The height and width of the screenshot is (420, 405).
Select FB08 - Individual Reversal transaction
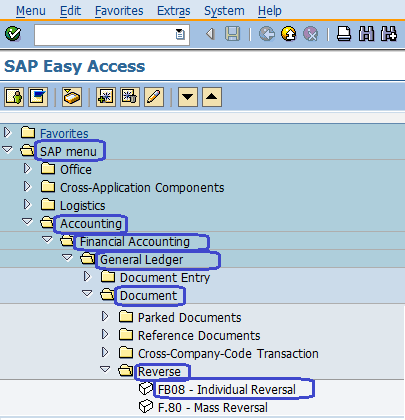pyautogui.click(x=227, y=389)
